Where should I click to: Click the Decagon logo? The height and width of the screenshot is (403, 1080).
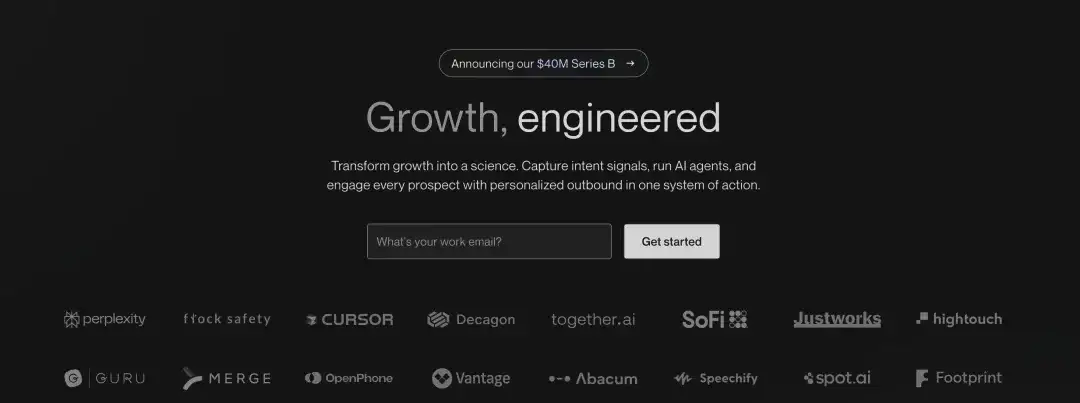[471, 320]
